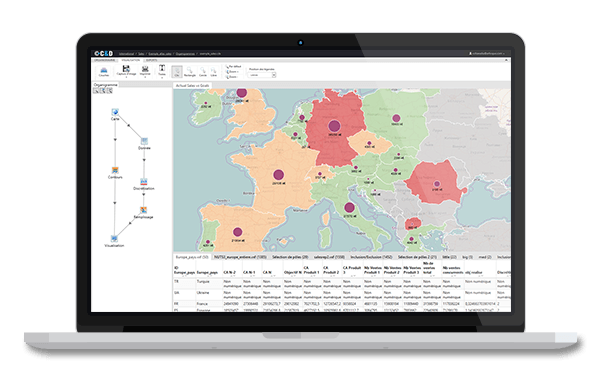
Task: Open the Couches layers tool
Action: (x=104, y=71)
